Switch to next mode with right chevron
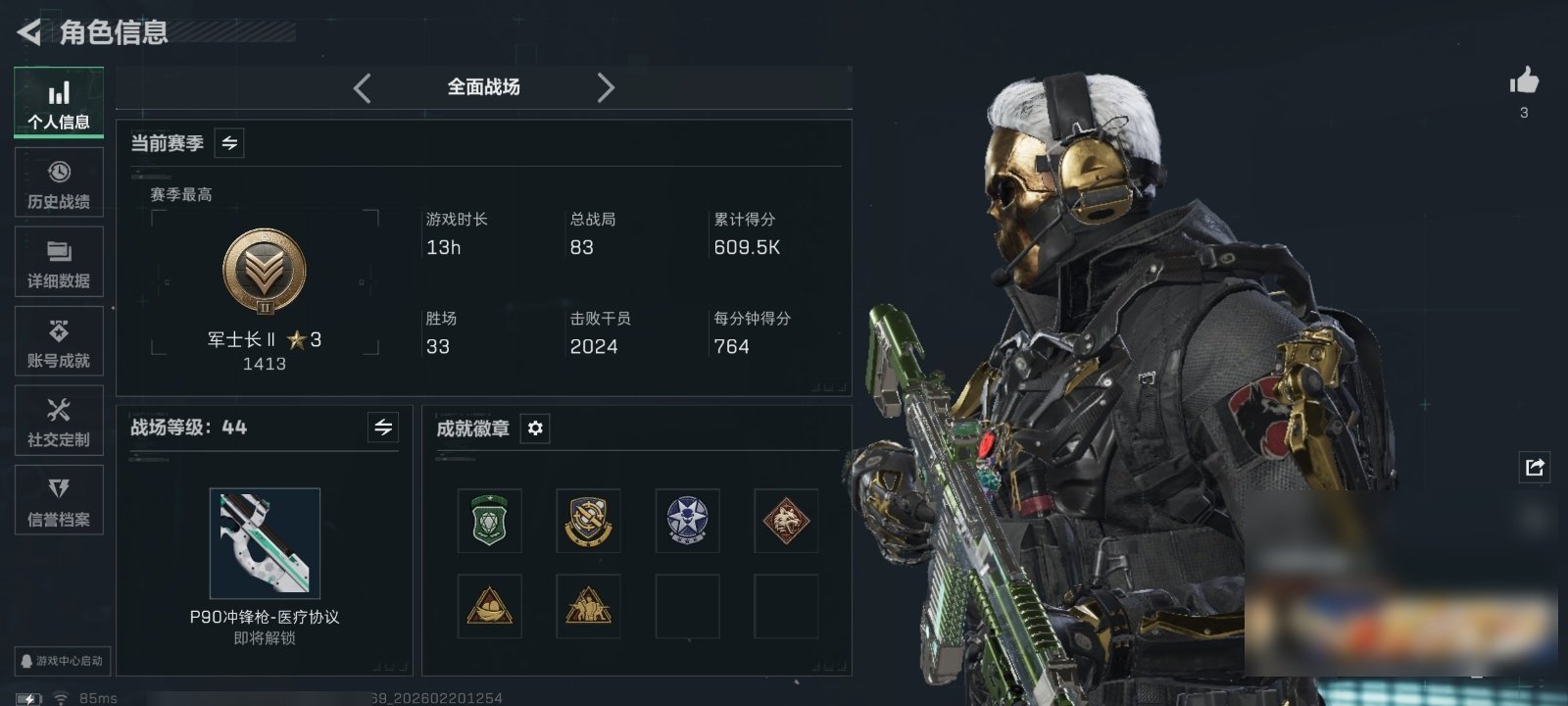The image size is (1568, 706). click(606, 88)
